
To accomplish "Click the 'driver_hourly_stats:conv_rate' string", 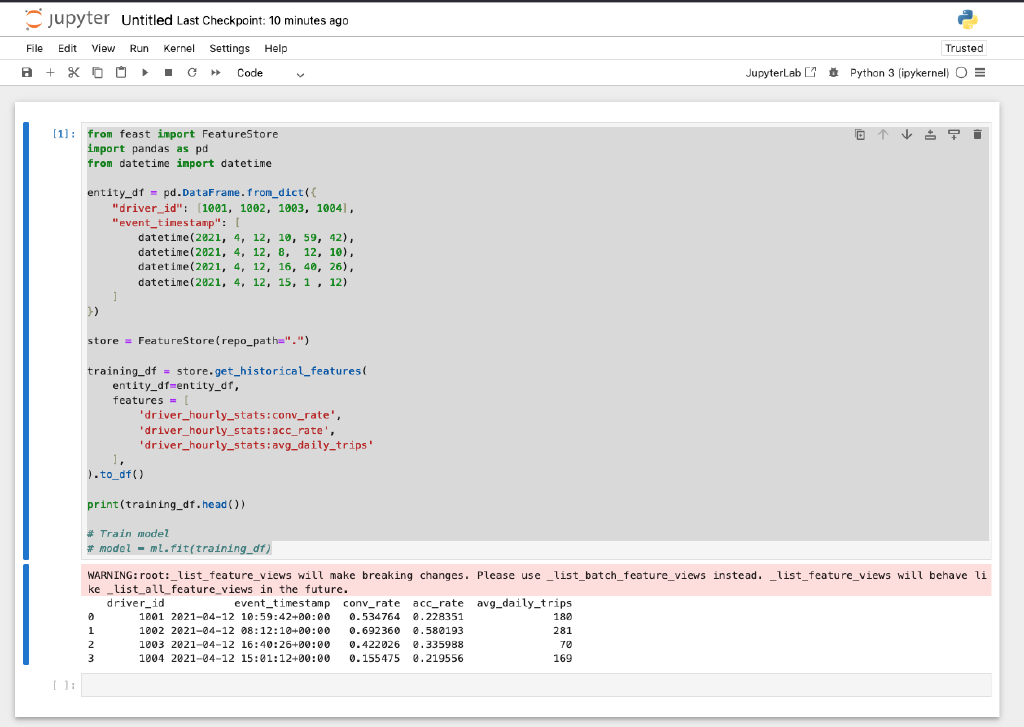I will point(237,415).
